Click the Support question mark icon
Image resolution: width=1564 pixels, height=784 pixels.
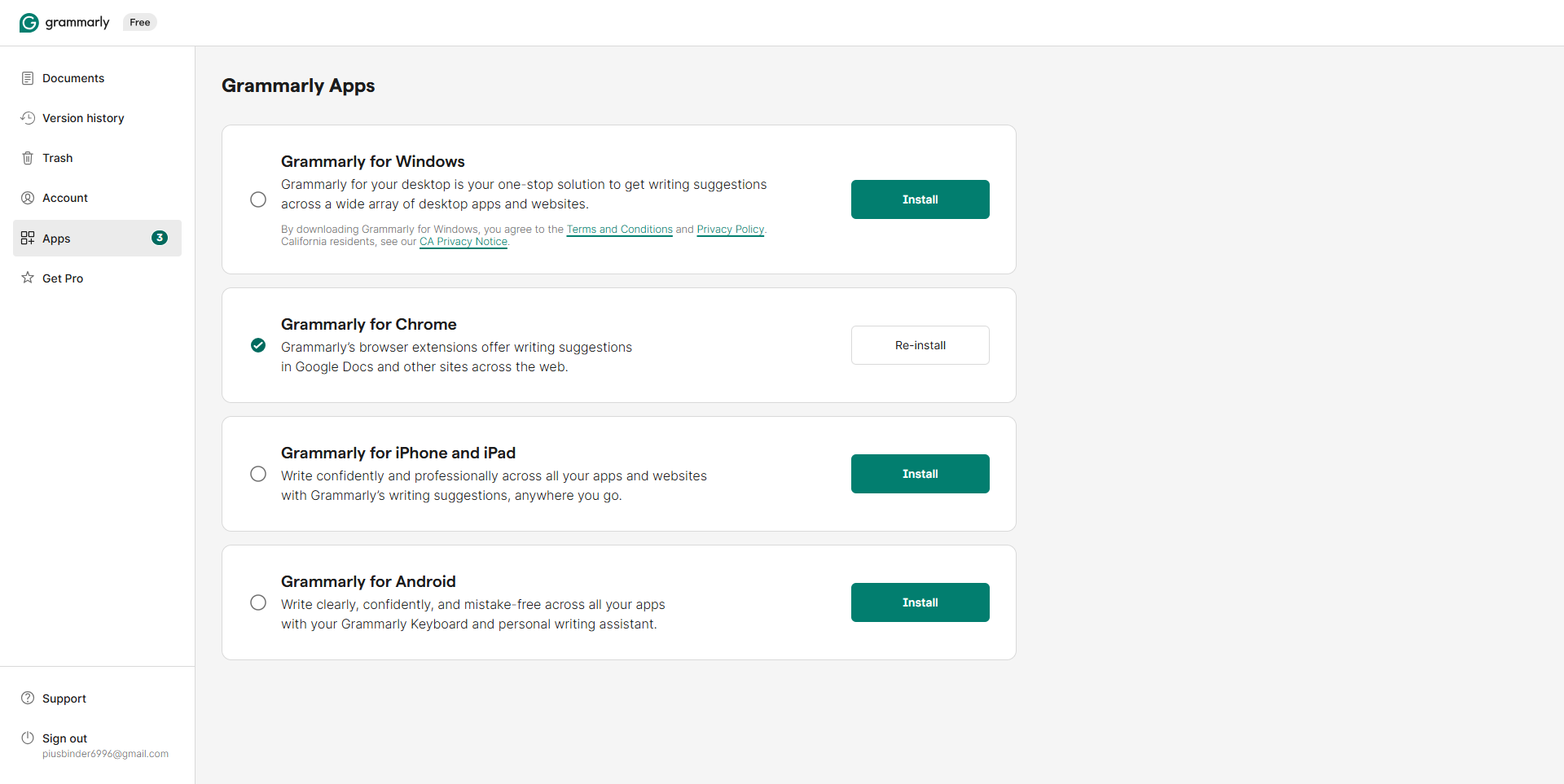(x=28, y=698)
